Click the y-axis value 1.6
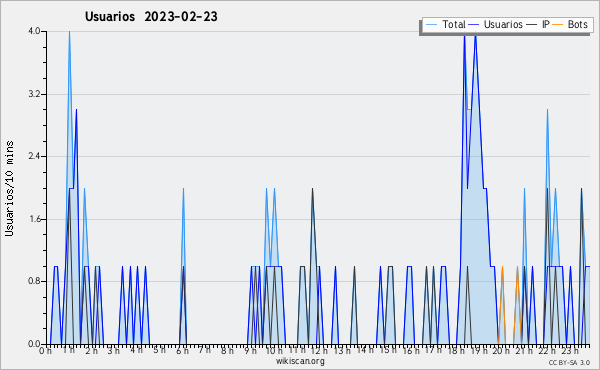Screen dimensions: 600x370 [x=34, y=219]
